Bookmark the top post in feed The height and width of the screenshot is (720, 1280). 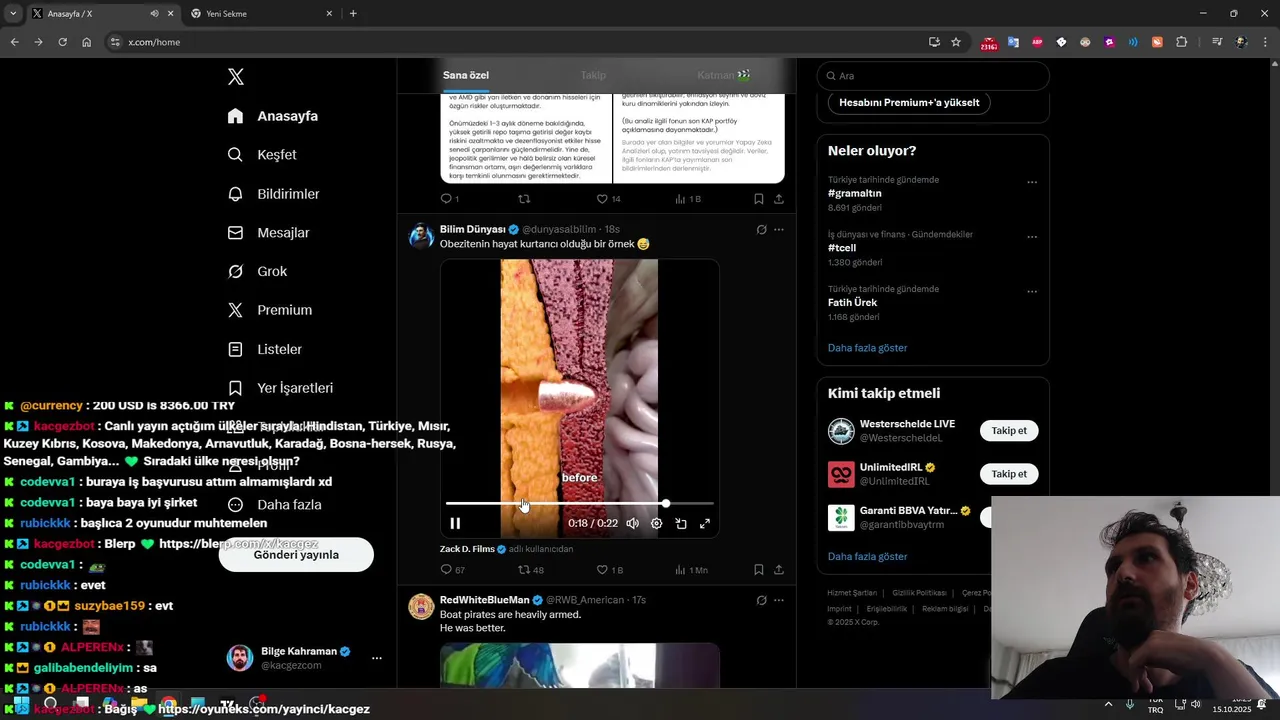pos(758,199)
